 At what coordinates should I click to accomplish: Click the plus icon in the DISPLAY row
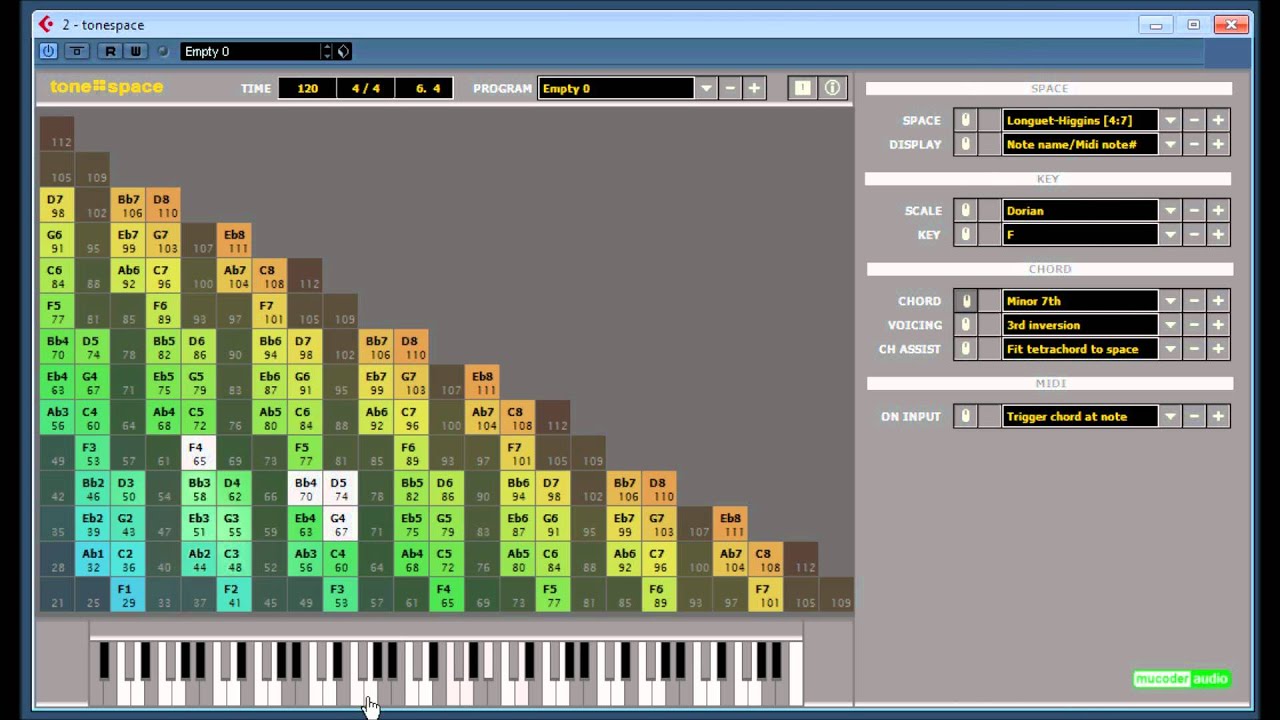pyautogui.click(x=1218, y=144)
